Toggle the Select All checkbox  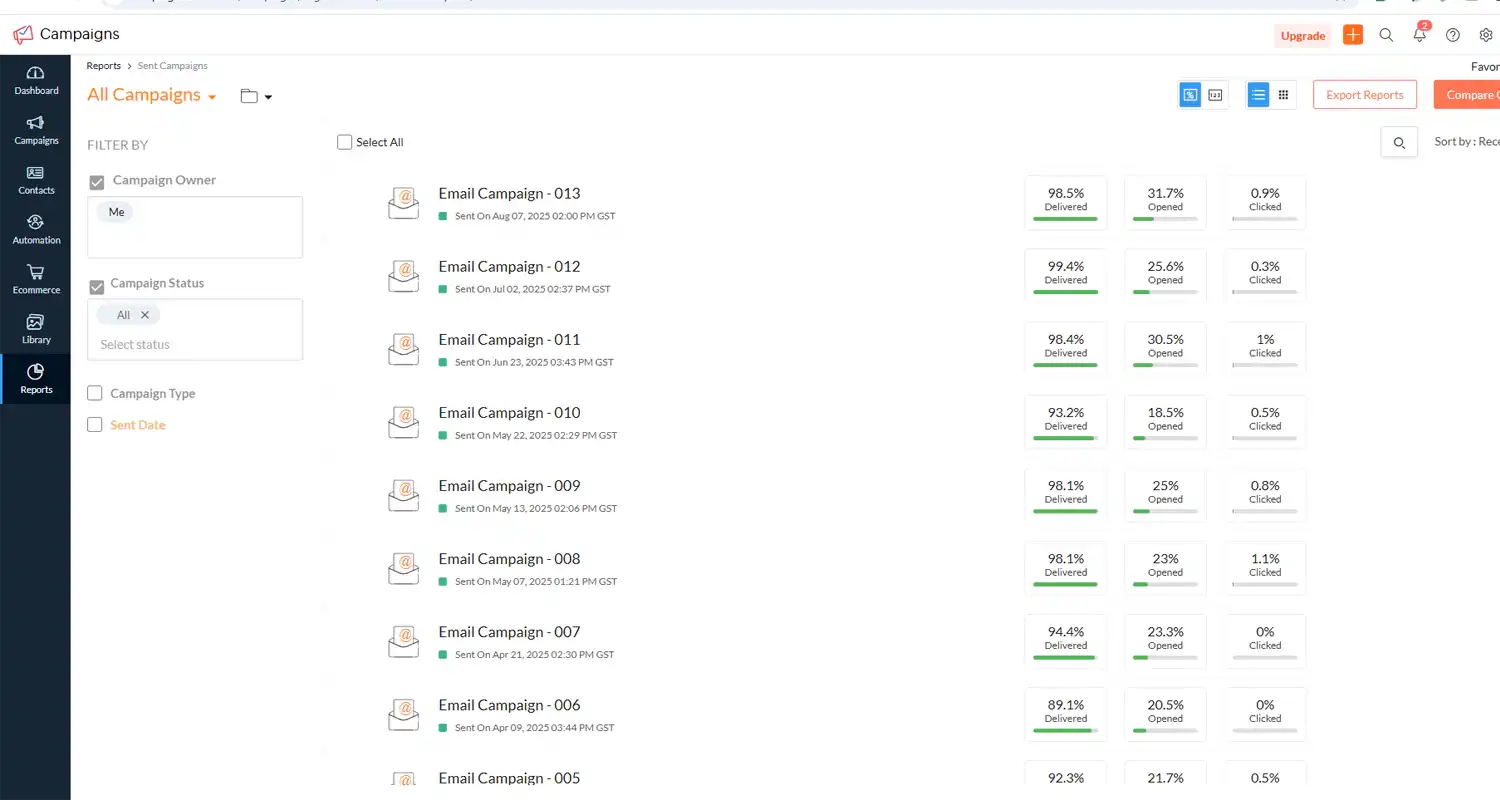[x=344, y=142]
